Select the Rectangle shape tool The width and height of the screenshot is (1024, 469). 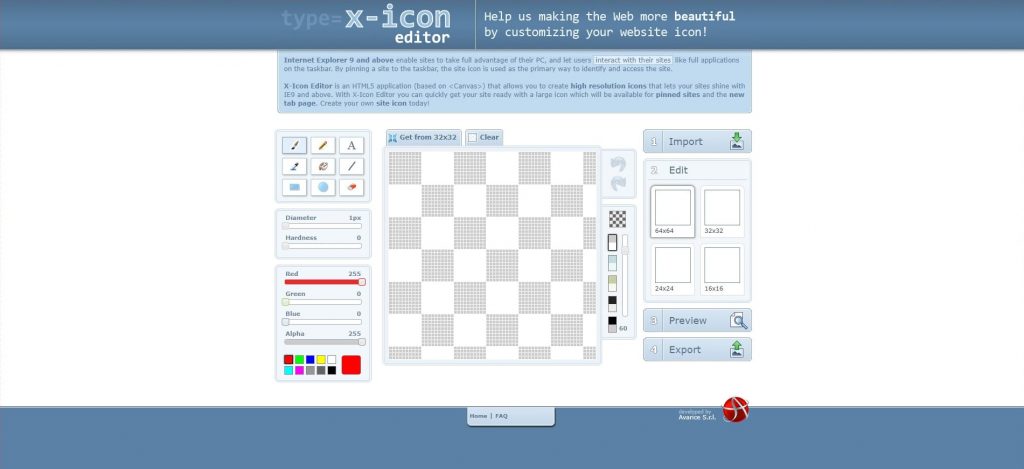click(x=294, y=187)
